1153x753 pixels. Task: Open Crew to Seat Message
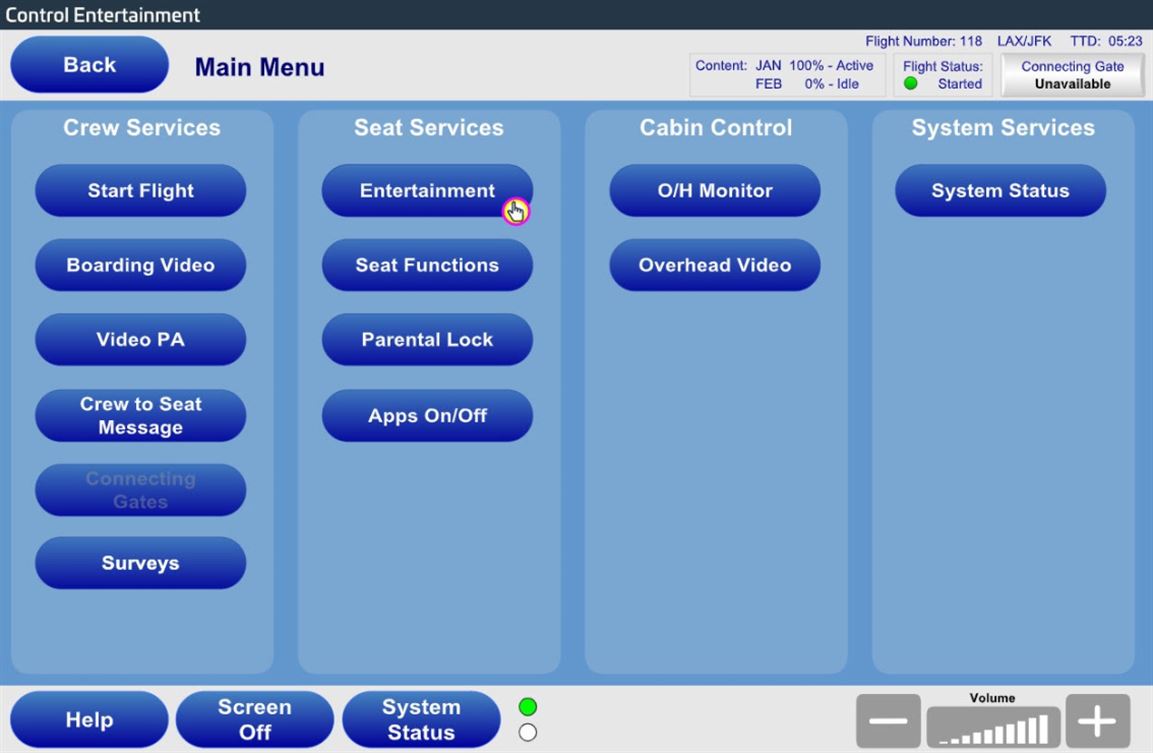tap(140, 415)
